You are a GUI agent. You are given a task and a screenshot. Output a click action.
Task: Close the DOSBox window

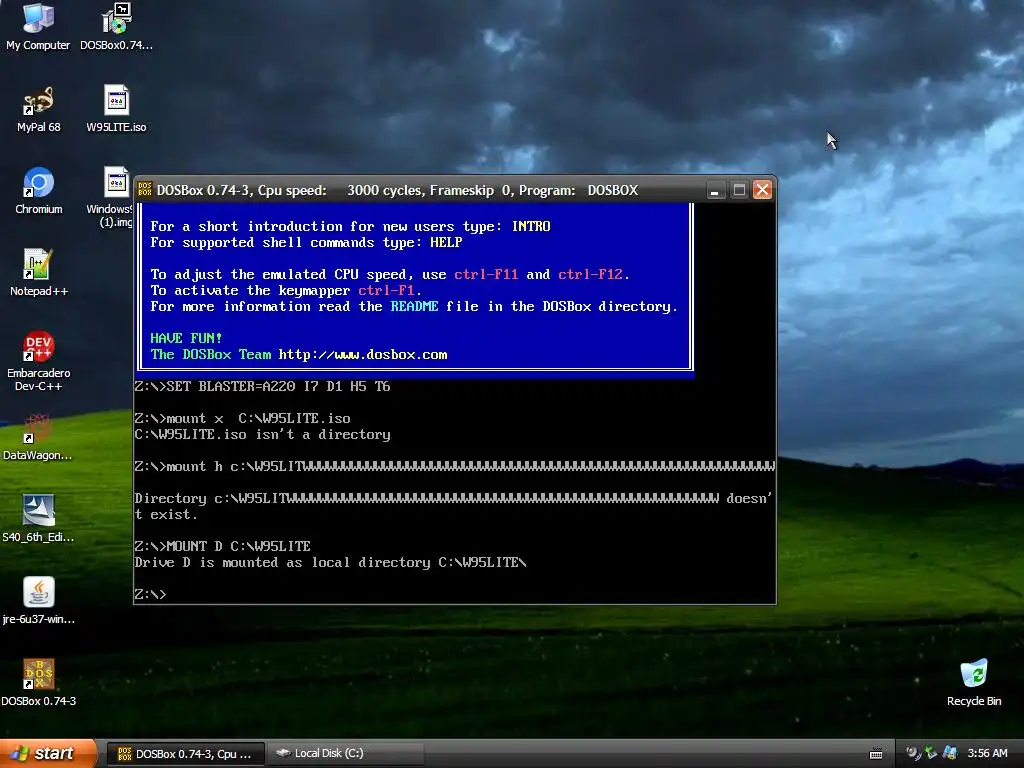point(762,190)
